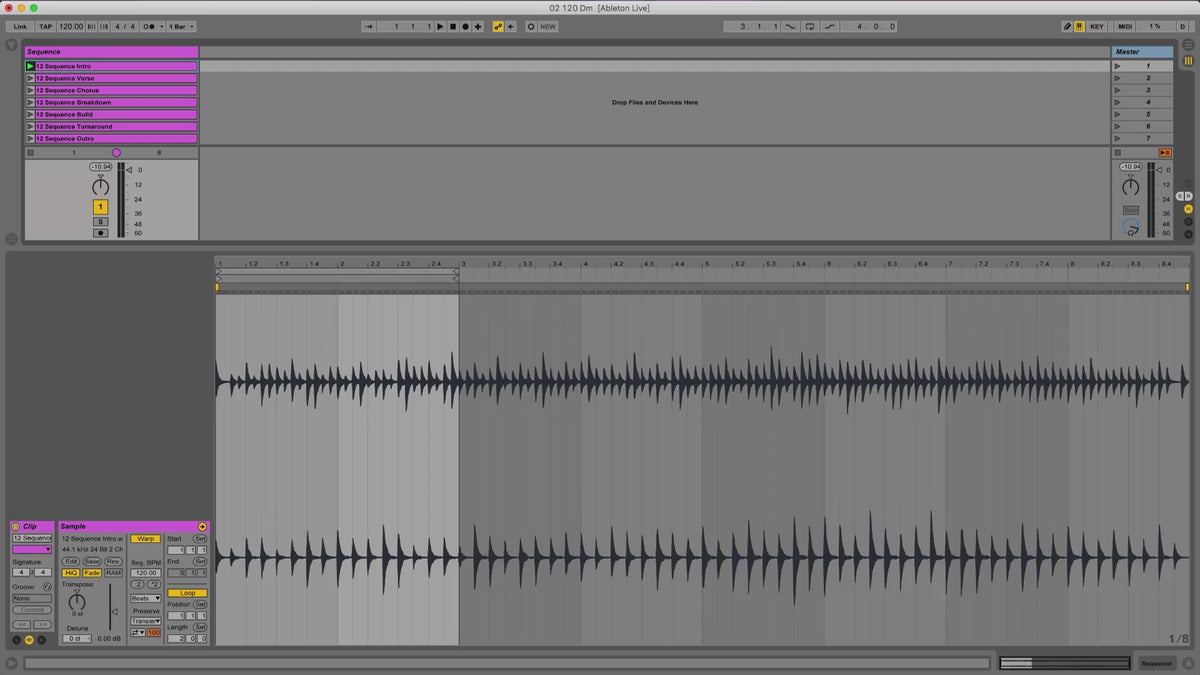Disable the clip Loop switch
Image resolution: width=1200 pixels, height=675 pixels.
187,593
